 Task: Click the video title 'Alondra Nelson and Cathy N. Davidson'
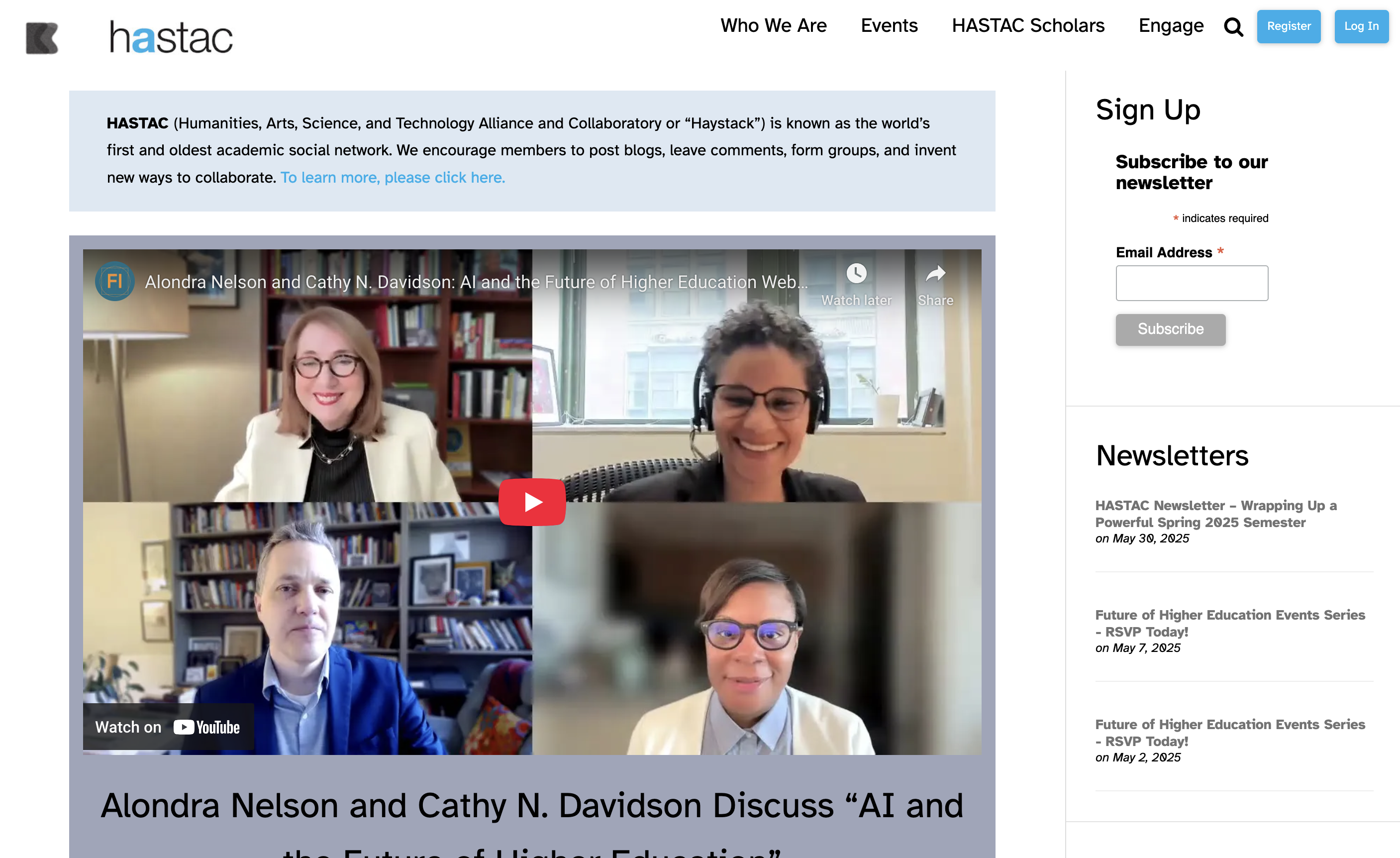[476, 282]
